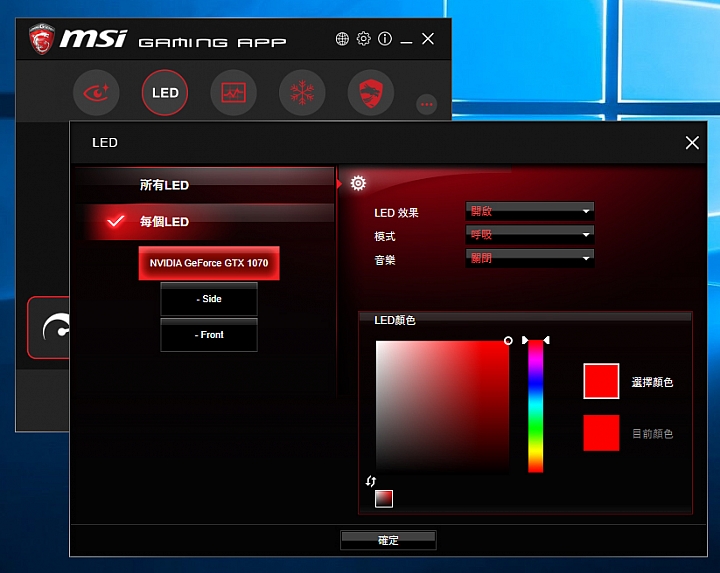Image resolution: width=720 pixels, height=573 pixels.
Task: Open settings gear in Gaming App title bar
Action: click(x=364, y=39)
